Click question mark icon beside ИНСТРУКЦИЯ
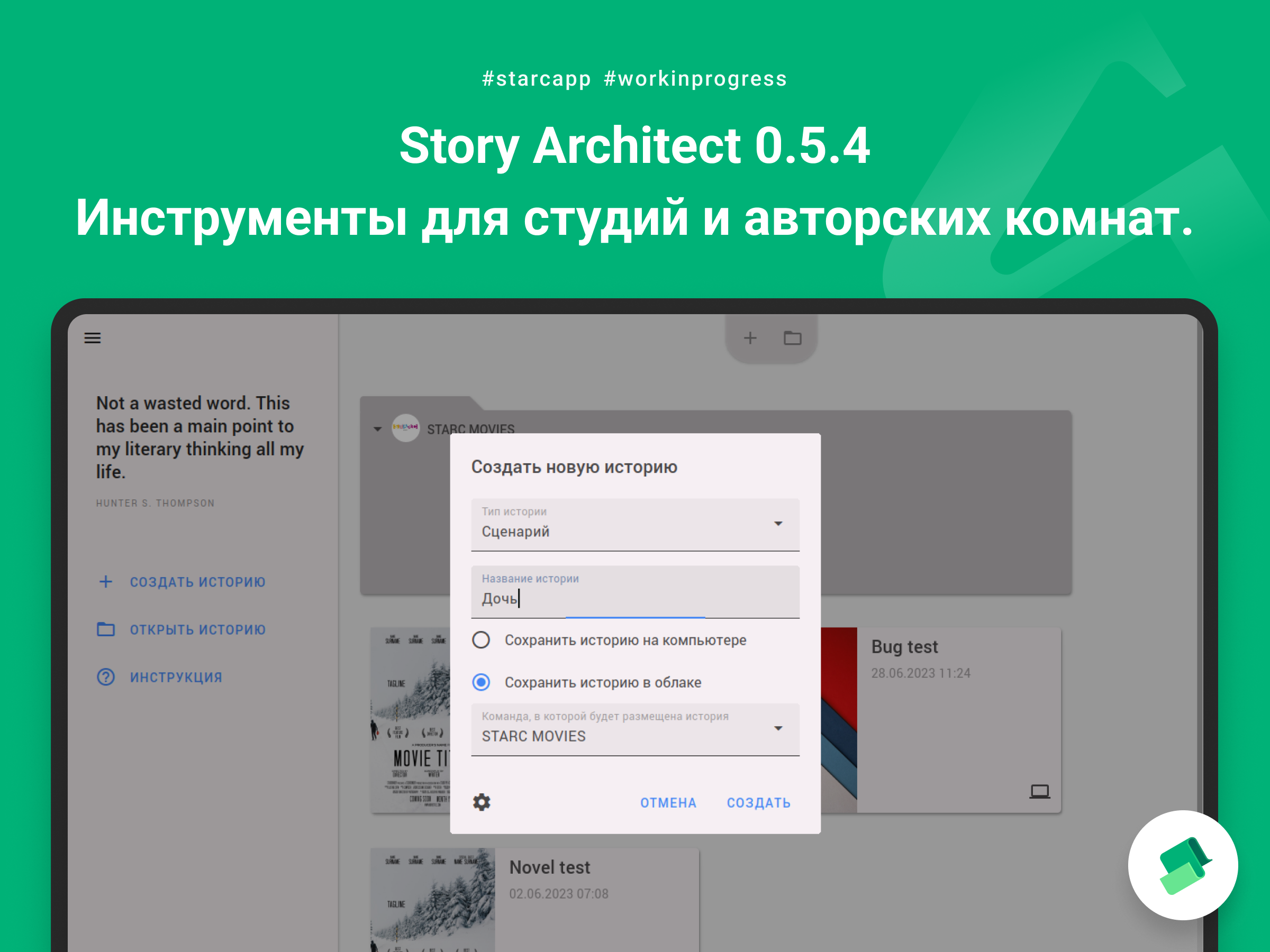 tap(106, 677)
